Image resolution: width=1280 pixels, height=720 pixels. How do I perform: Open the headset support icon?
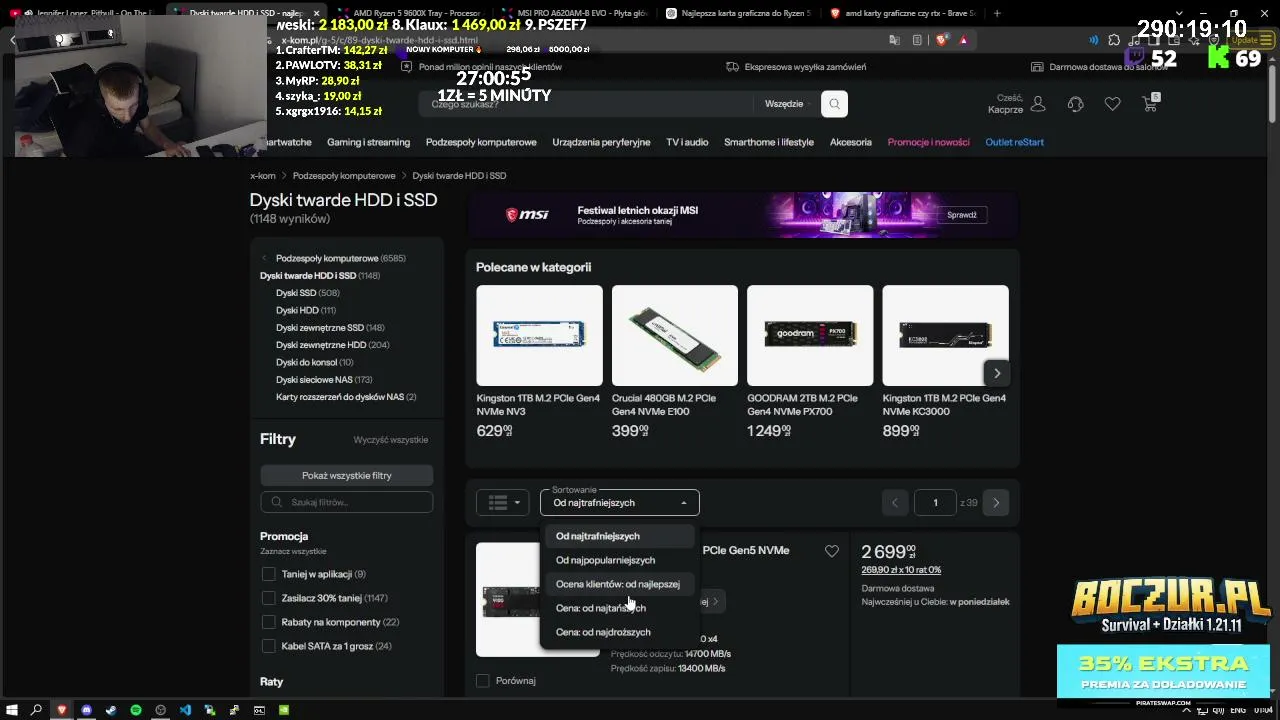(x=1075, y=104)
